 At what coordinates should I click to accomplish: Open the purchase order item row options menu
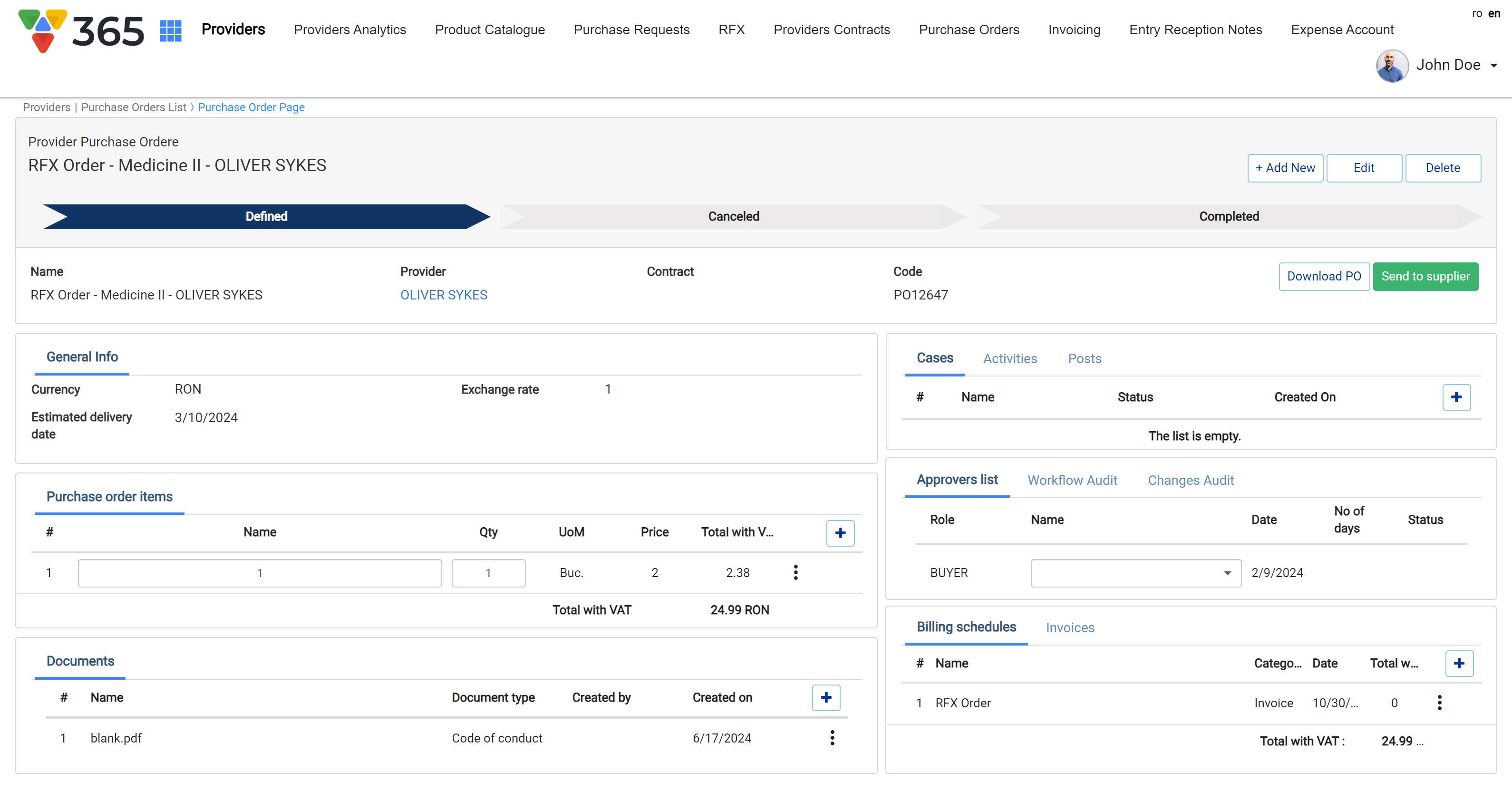(795, 572)
